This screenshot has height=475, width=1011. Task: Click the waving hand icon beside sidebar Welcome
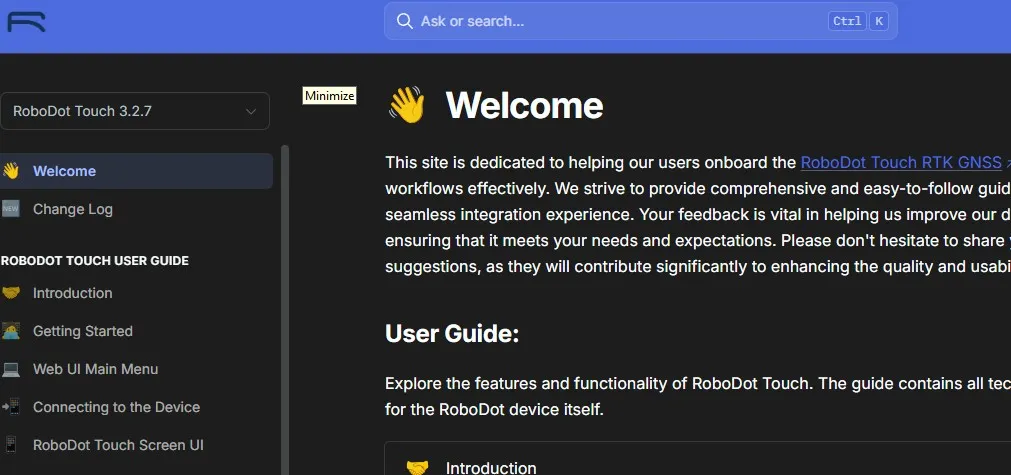point(10,171)
